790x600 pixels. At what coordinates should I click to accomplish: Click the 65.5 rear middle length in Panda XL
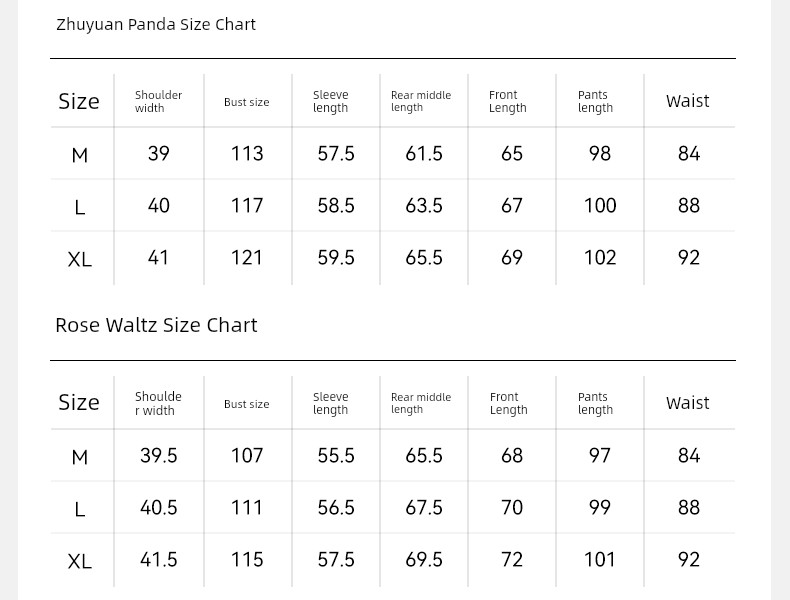pyautogui.click(x=424, y=257)
